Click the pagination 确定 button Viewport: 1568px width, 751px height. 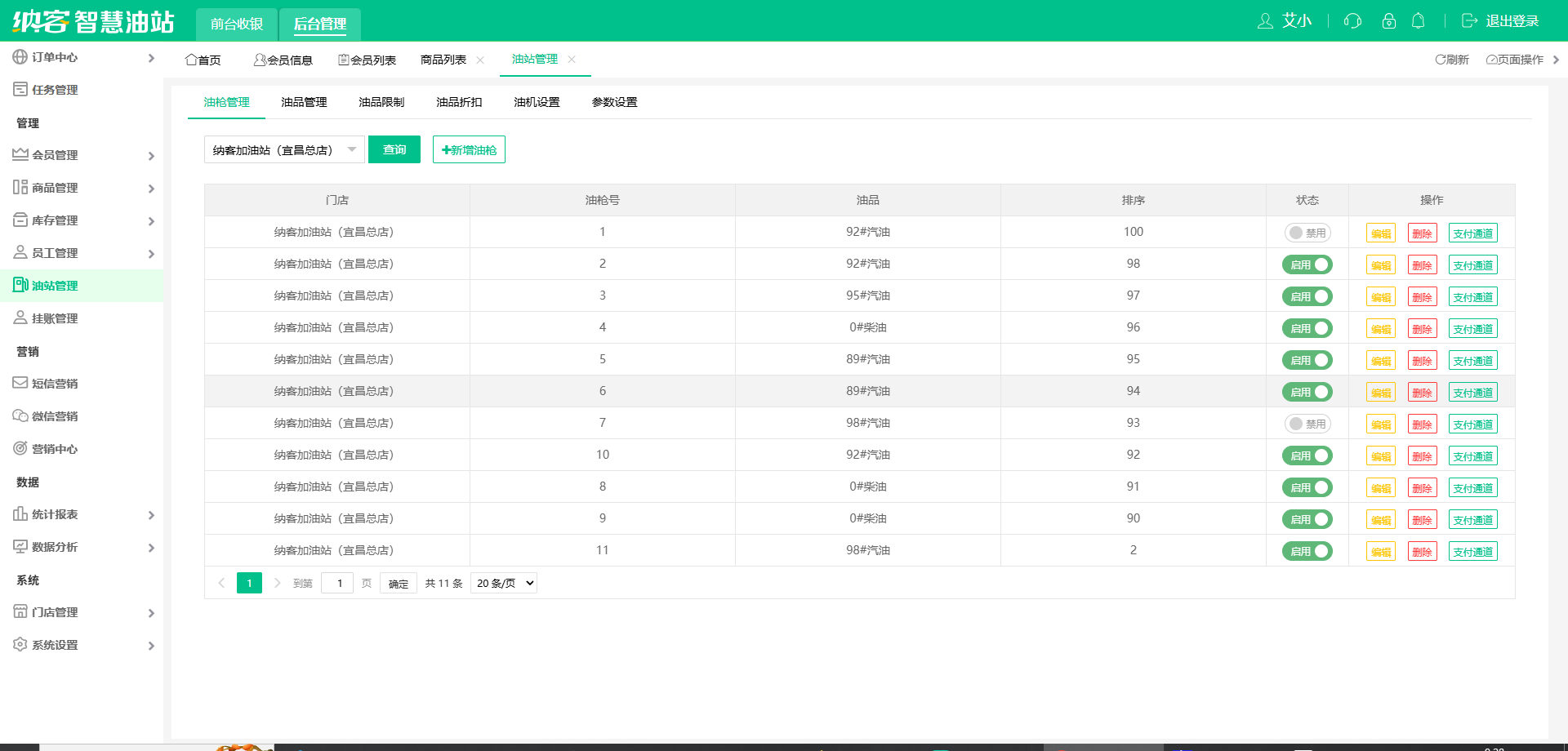[x=399, y=583]
